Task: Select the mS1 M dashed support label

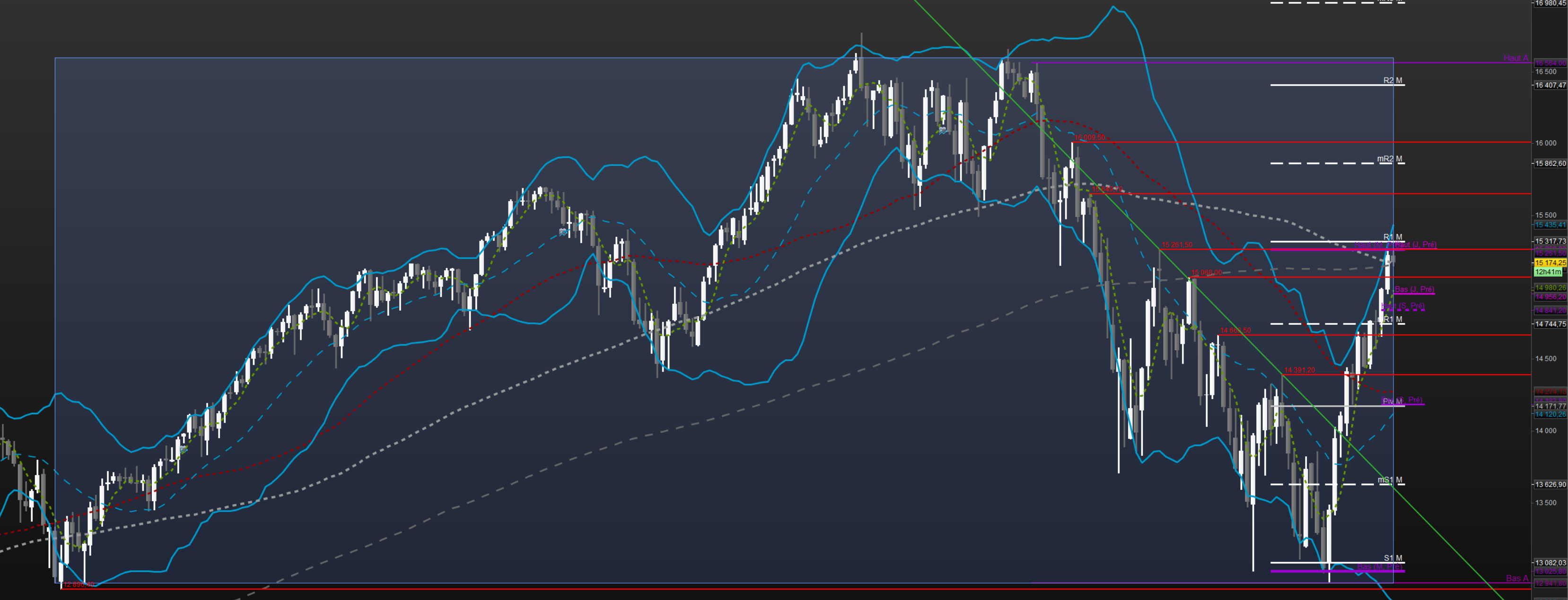Action: click(x=1390, y=480)
